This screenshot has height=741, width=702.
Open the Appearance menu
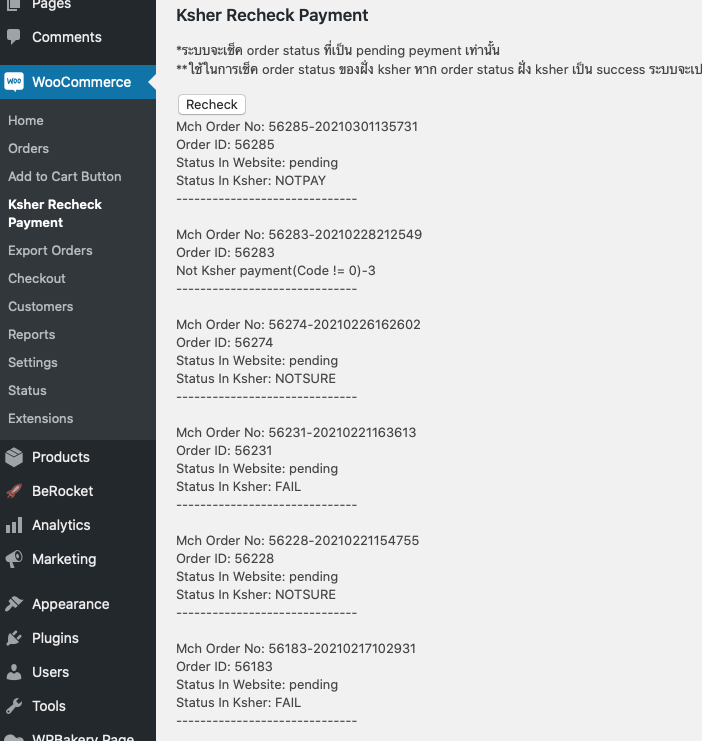[x=70, y=604]
